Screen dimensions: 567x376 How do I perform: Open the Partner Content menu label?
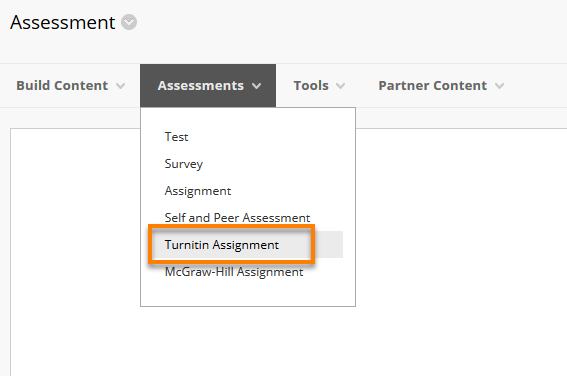[x=432, y=86]
